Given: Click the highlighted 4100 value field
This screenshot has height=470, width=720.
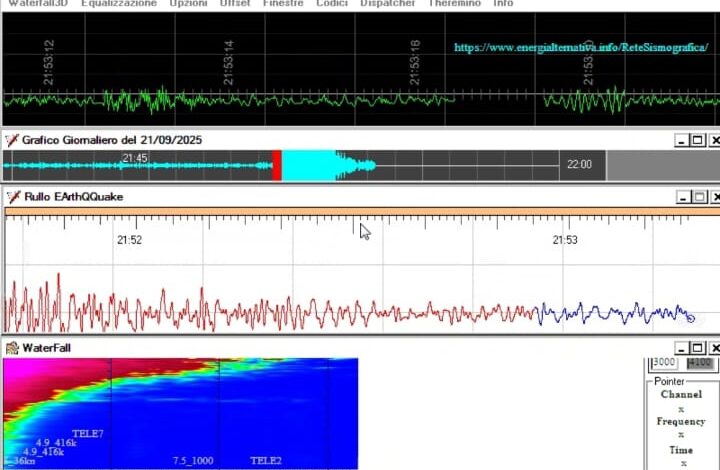Looking at the screenshot, I should pyautogui.click(x=699, y=363).
